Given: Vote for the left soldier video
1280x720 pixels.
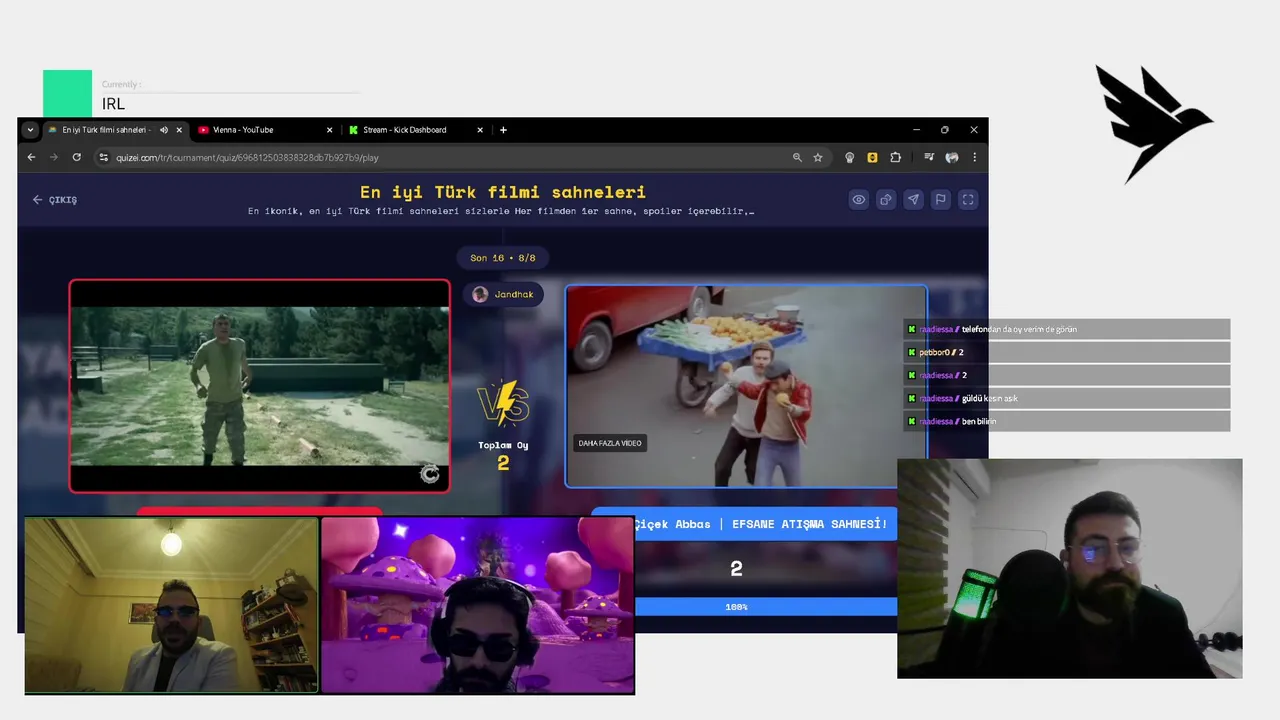Looking at the screenshot, I should point(260,386).
